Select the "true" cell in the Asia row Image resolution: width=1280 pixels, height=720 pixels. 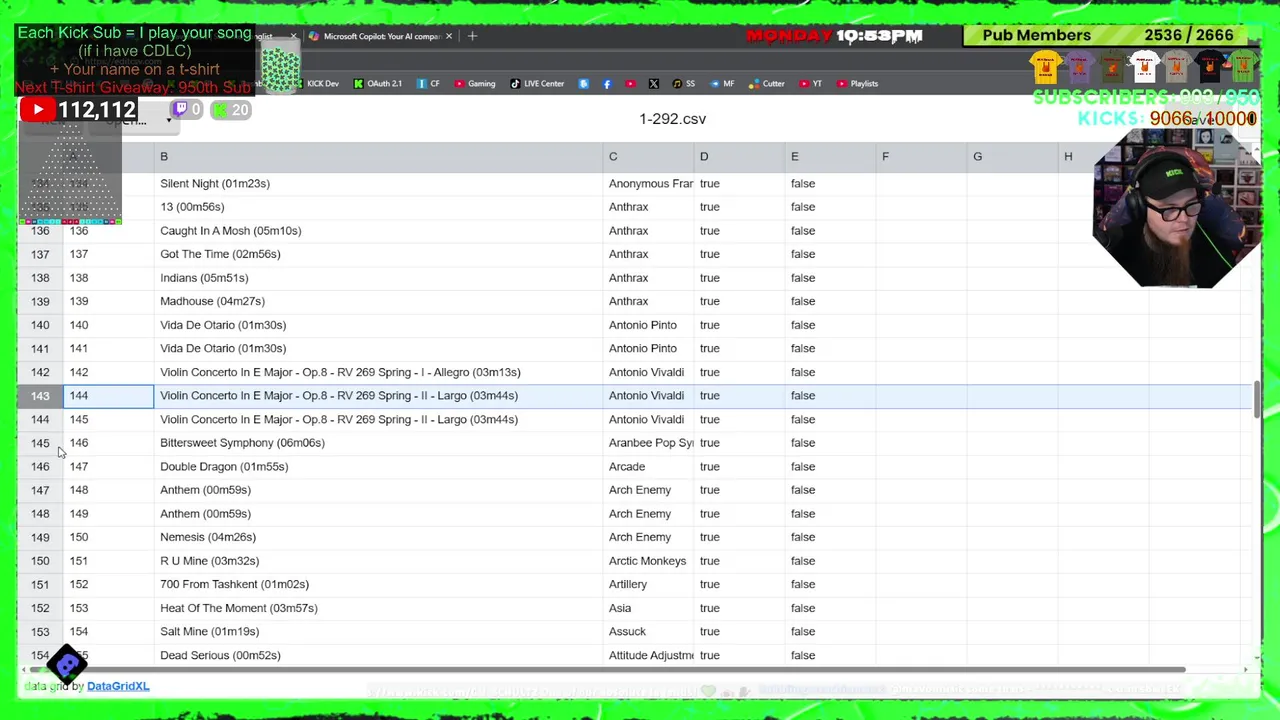point(739,608)
